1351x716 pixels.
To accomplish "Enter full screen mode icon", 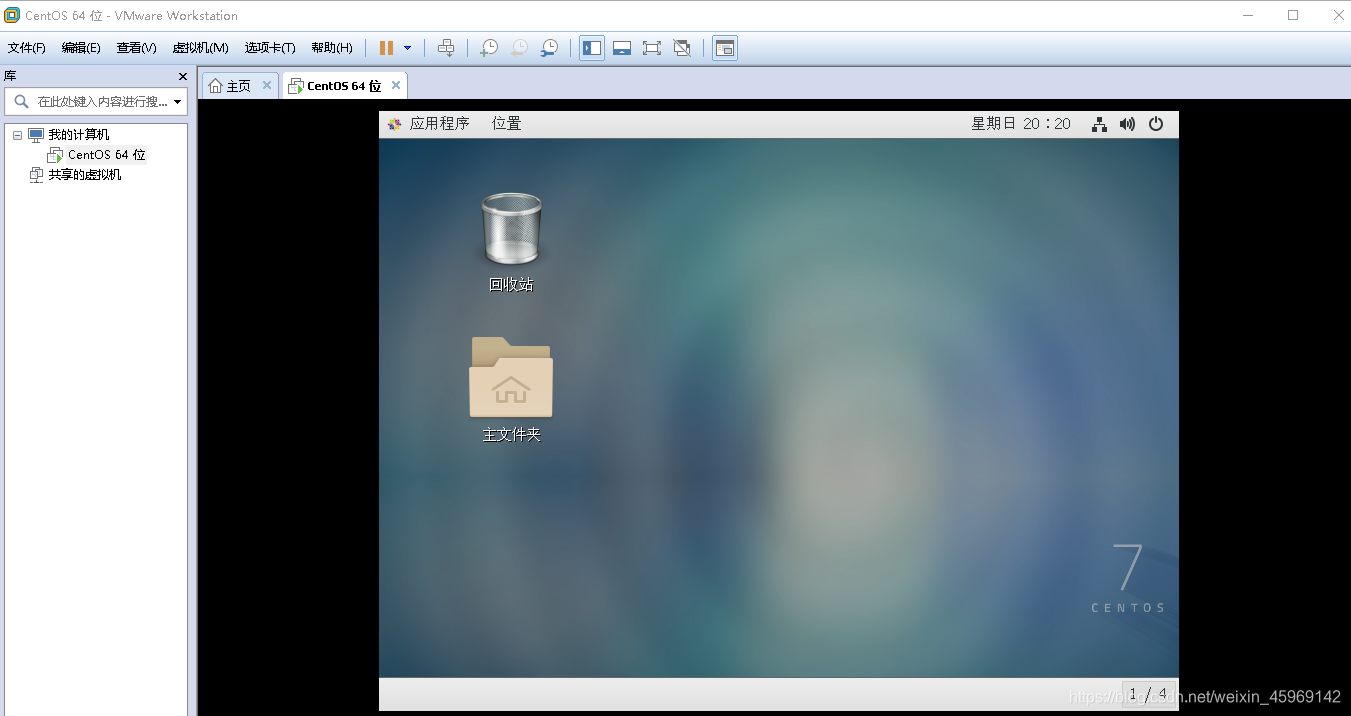I will click(652, 48).
